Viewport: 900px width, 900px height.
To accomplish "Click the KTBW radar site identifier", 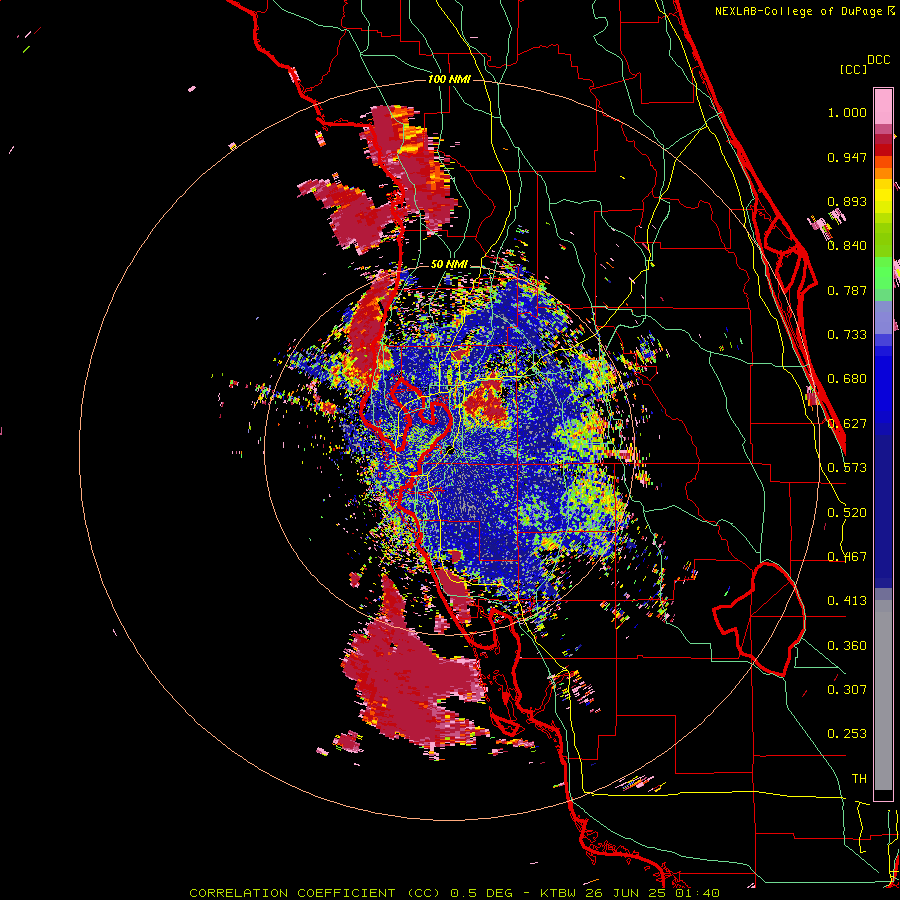I will tap(558, 893).
